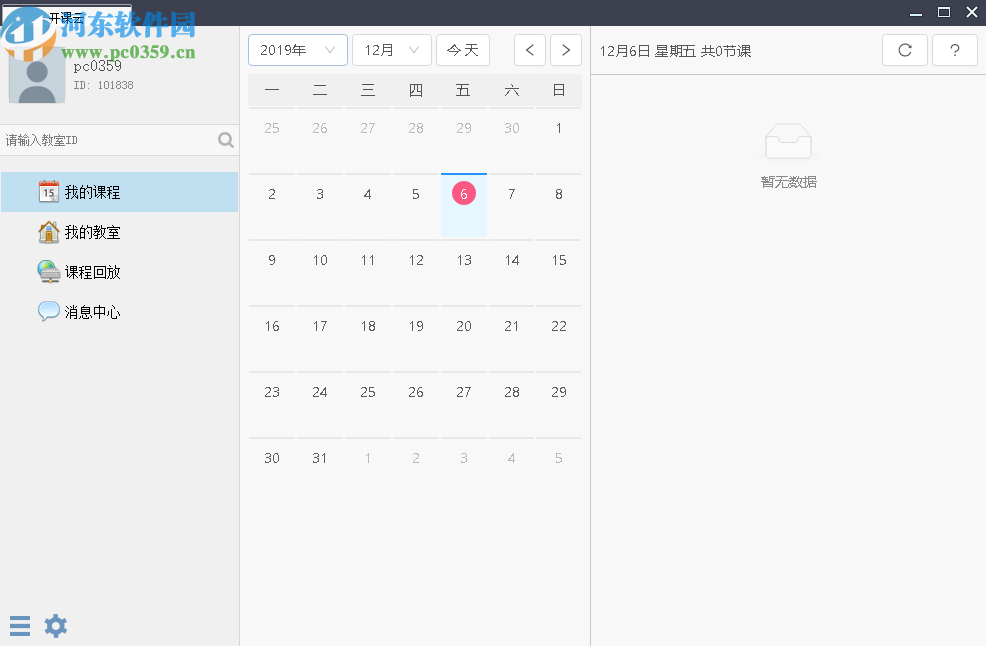The image size is (986, 646).
Task: Open 我的课程 from the sidebar
Action: [119, 192]
